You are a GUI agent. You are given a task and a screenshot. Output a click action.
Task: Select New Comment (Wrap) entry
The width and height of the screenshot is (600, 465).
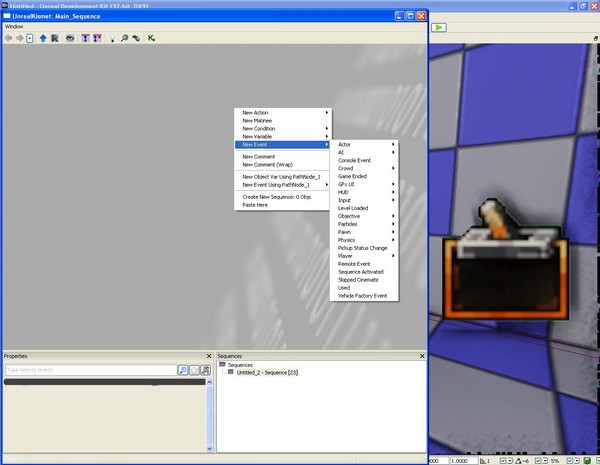(x=283, y=165)
